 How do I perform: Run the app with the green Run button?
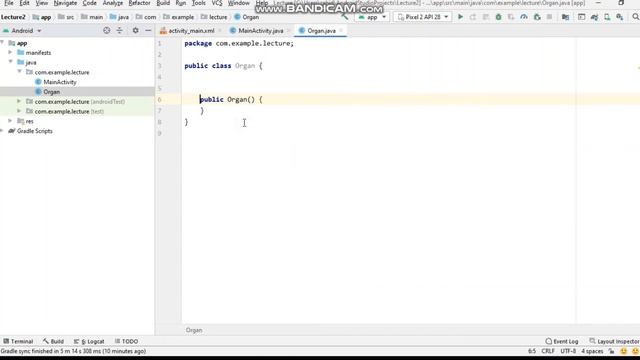click(460, 17)
